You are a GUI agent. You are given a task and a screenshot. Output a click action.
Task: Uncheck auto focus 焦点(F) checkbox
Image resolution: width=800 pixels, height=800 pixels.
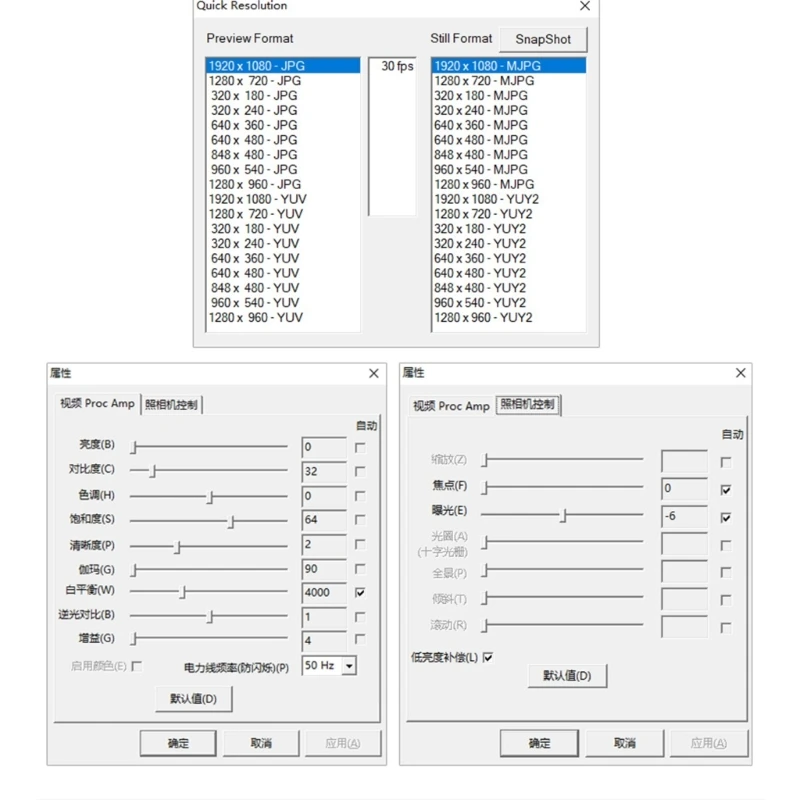pos(726,490)
